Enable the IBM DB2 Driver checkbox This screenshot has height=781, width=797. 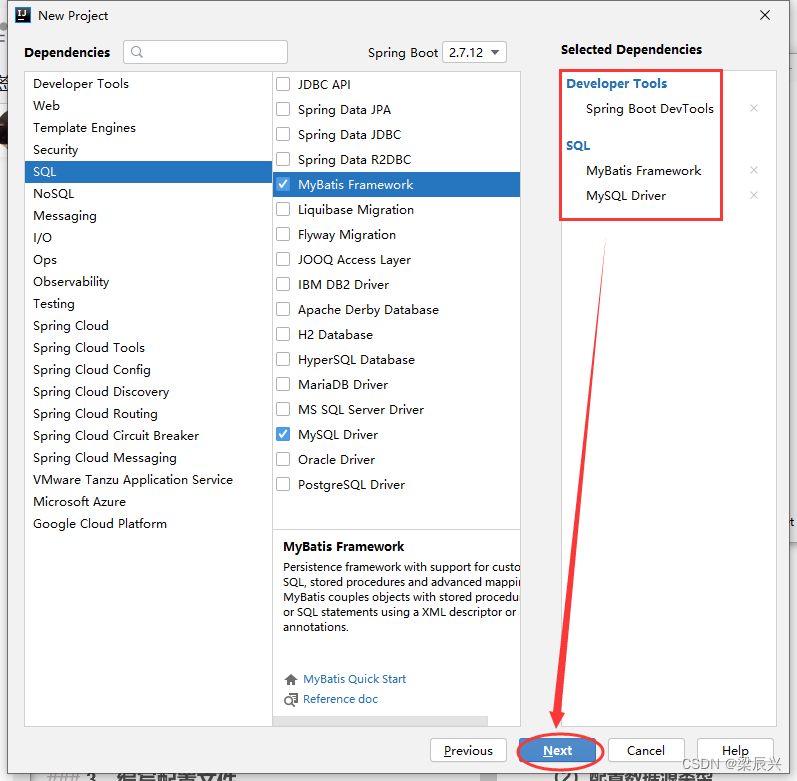[x=283, y=284]
